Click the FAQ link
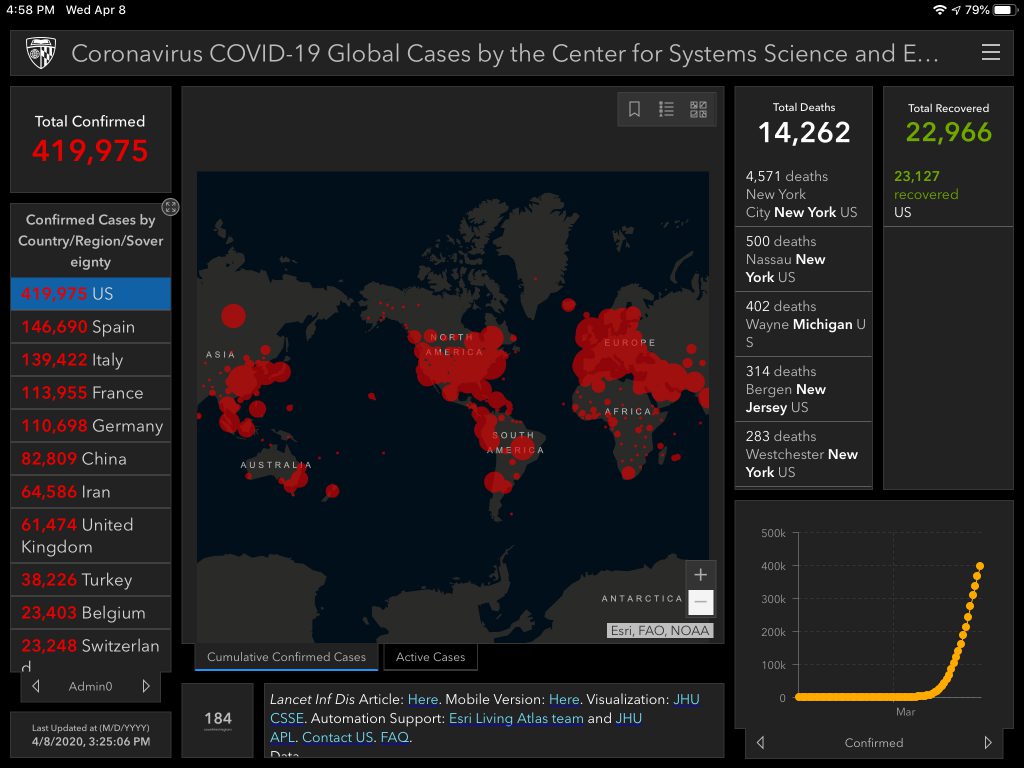This screenshot has width=1024, height=768. [x=395, y=737]
